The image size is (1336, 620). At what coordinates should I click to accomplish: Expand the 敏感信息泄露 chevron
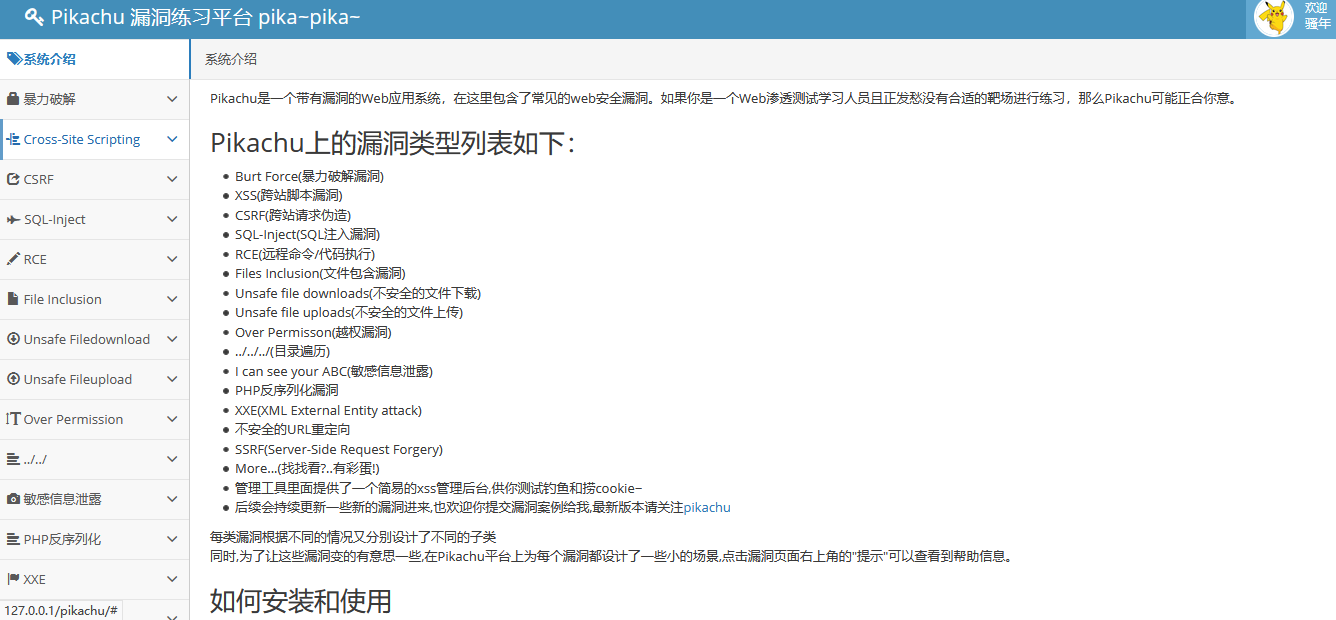point(172,499)
